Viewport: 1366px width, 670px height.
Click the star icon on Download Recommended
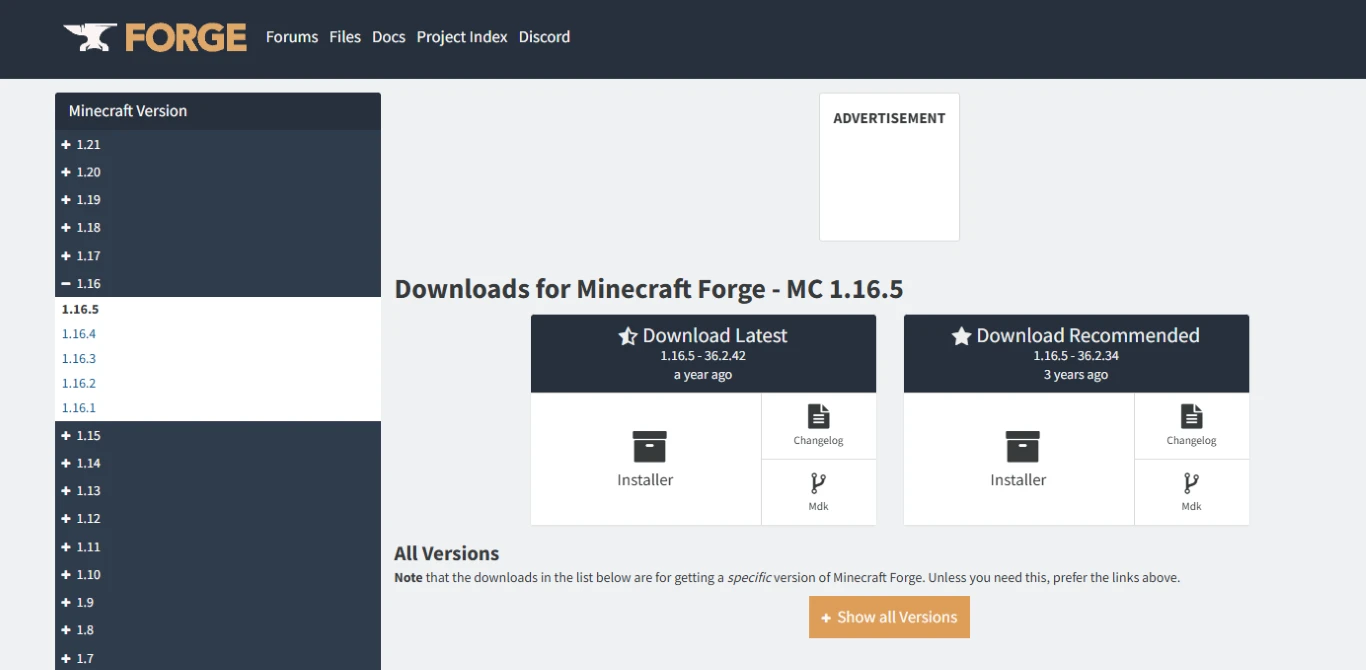tap(961, 335)
